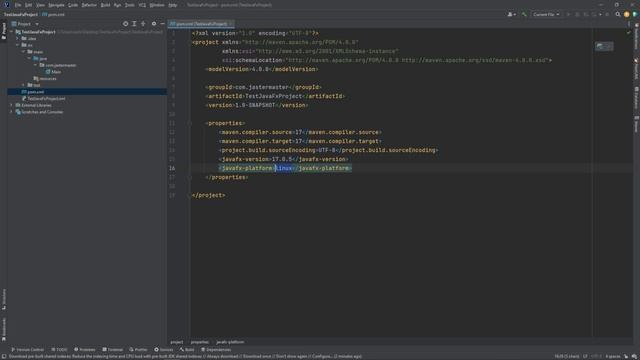Expand the test folder

point(24,85)
